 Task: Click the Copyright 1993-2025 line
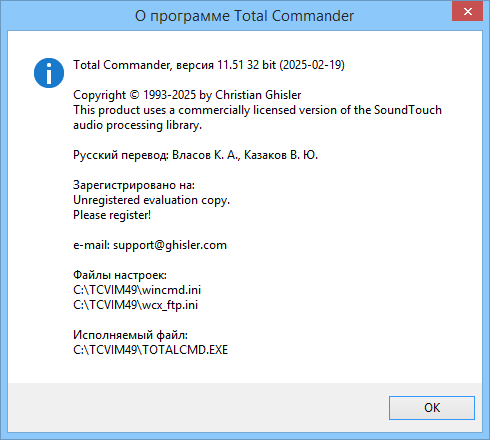point(187,95)
